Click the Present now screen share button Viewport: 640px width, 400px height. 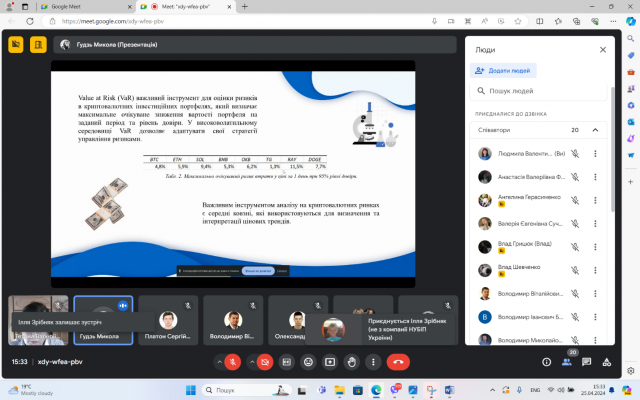click(330, 362)
